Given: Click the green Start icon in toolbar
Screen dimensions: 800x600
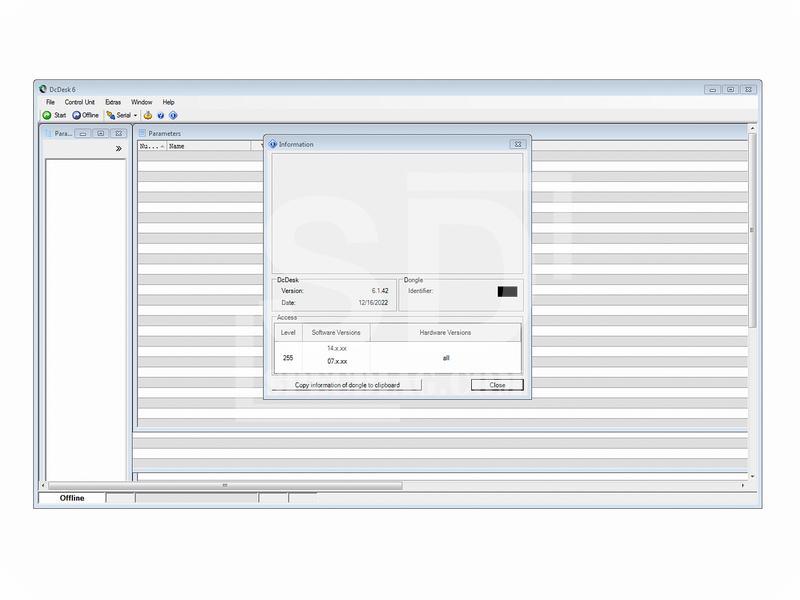Looking at the screenshot, I should pos(47,115).
